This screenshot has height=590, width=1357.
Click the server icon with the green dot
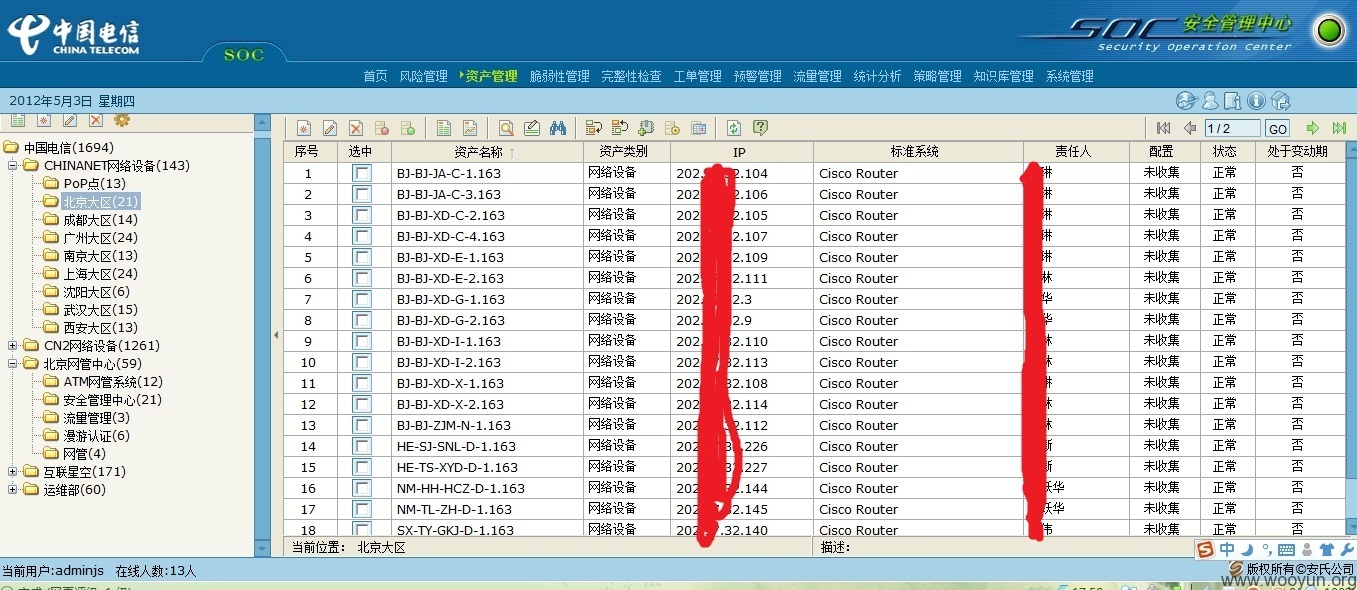point(407,128)
